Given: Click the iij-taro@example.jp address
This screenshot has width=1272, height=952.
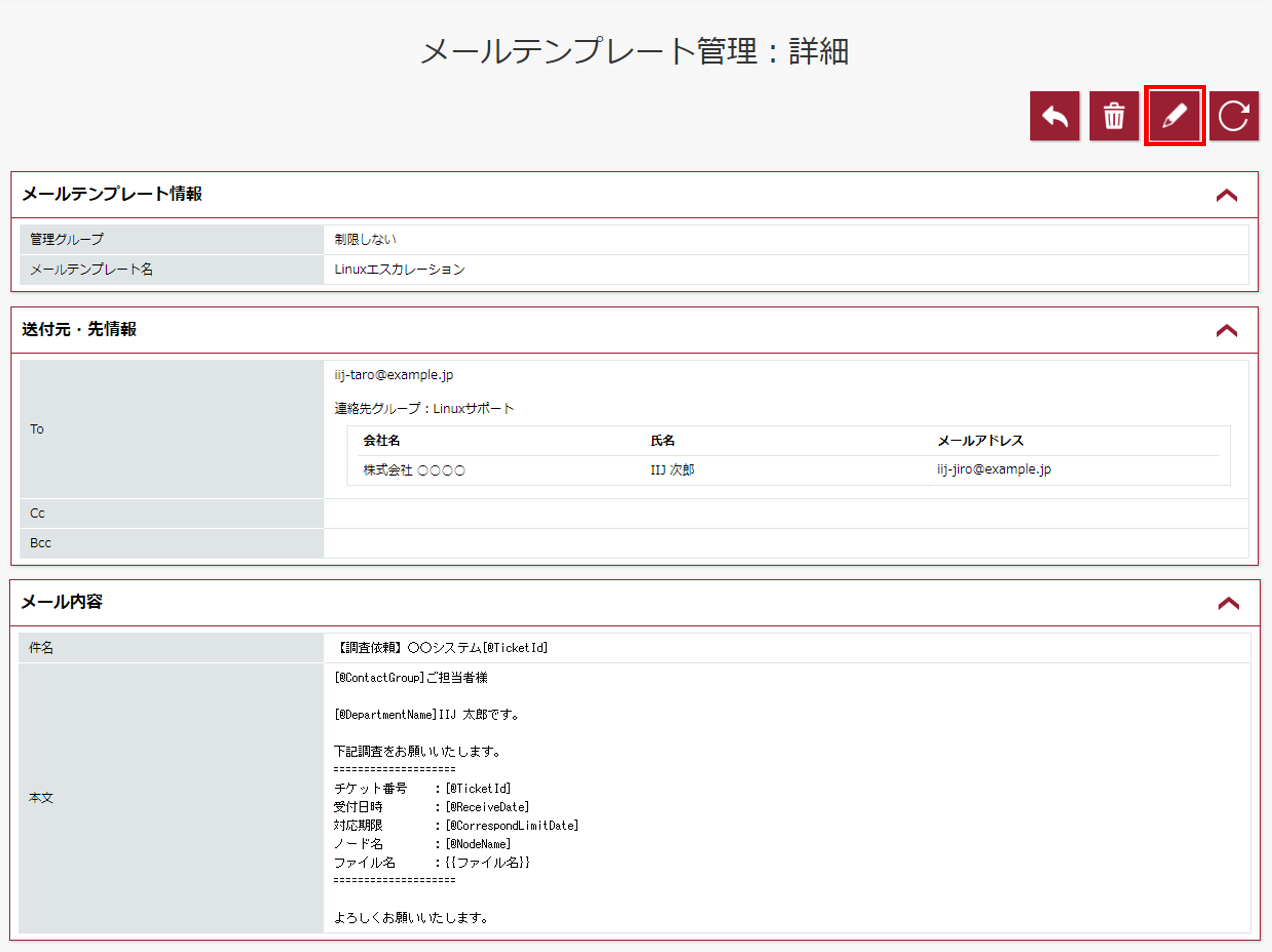Looking at the screenshot, I should point(394,375).
